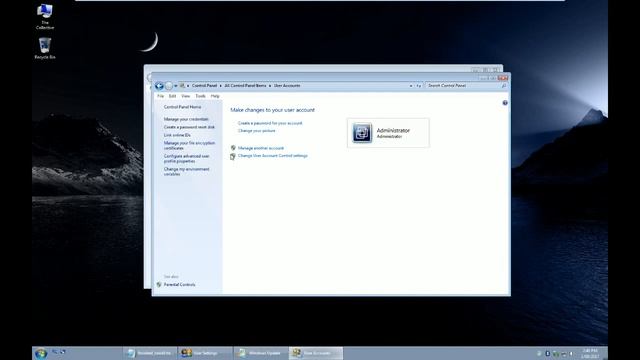Click the taskbar clock
Viewport: 640px width, 360px height.
590,353
